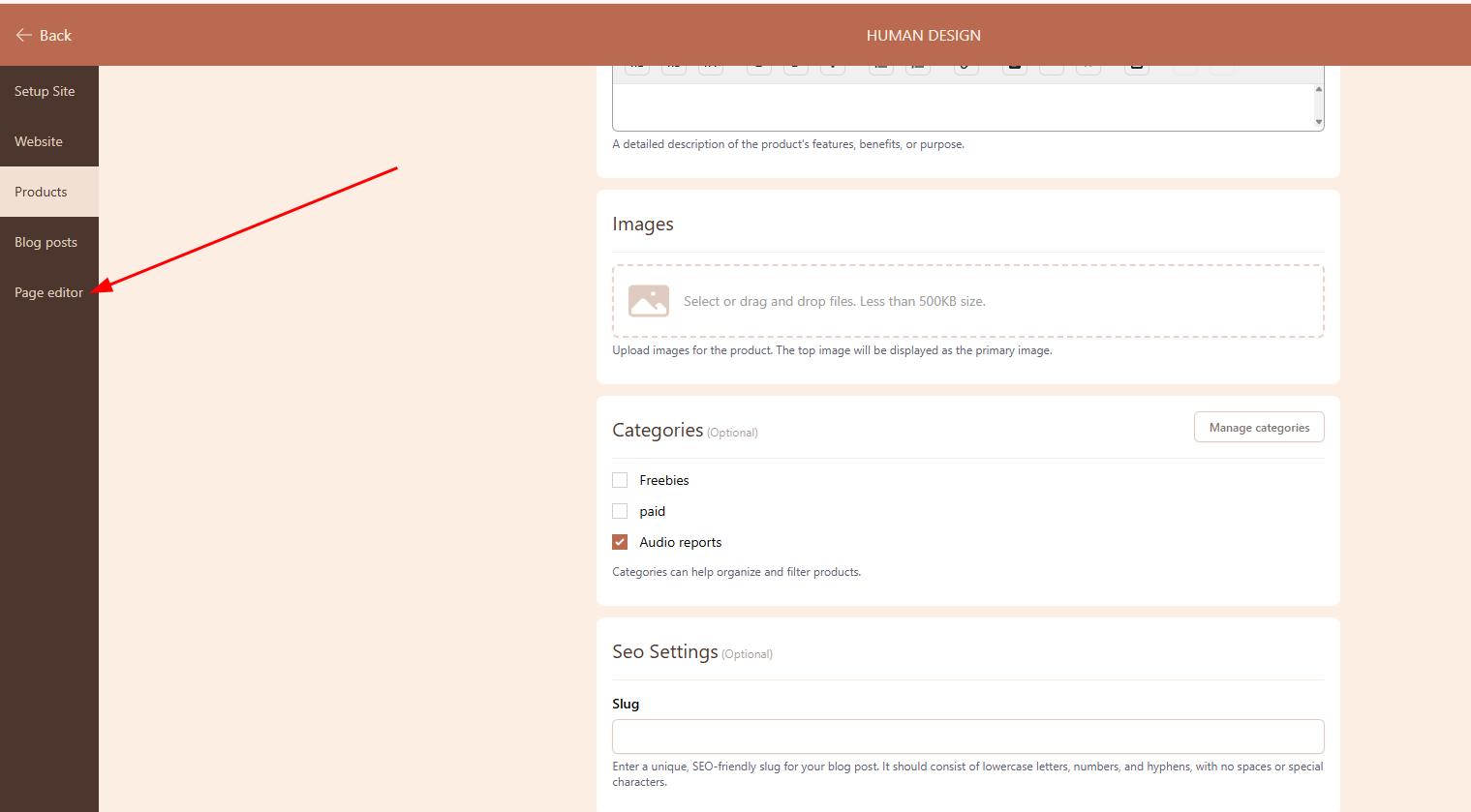Go to Website in the sidebar

[x=39, y=141]
